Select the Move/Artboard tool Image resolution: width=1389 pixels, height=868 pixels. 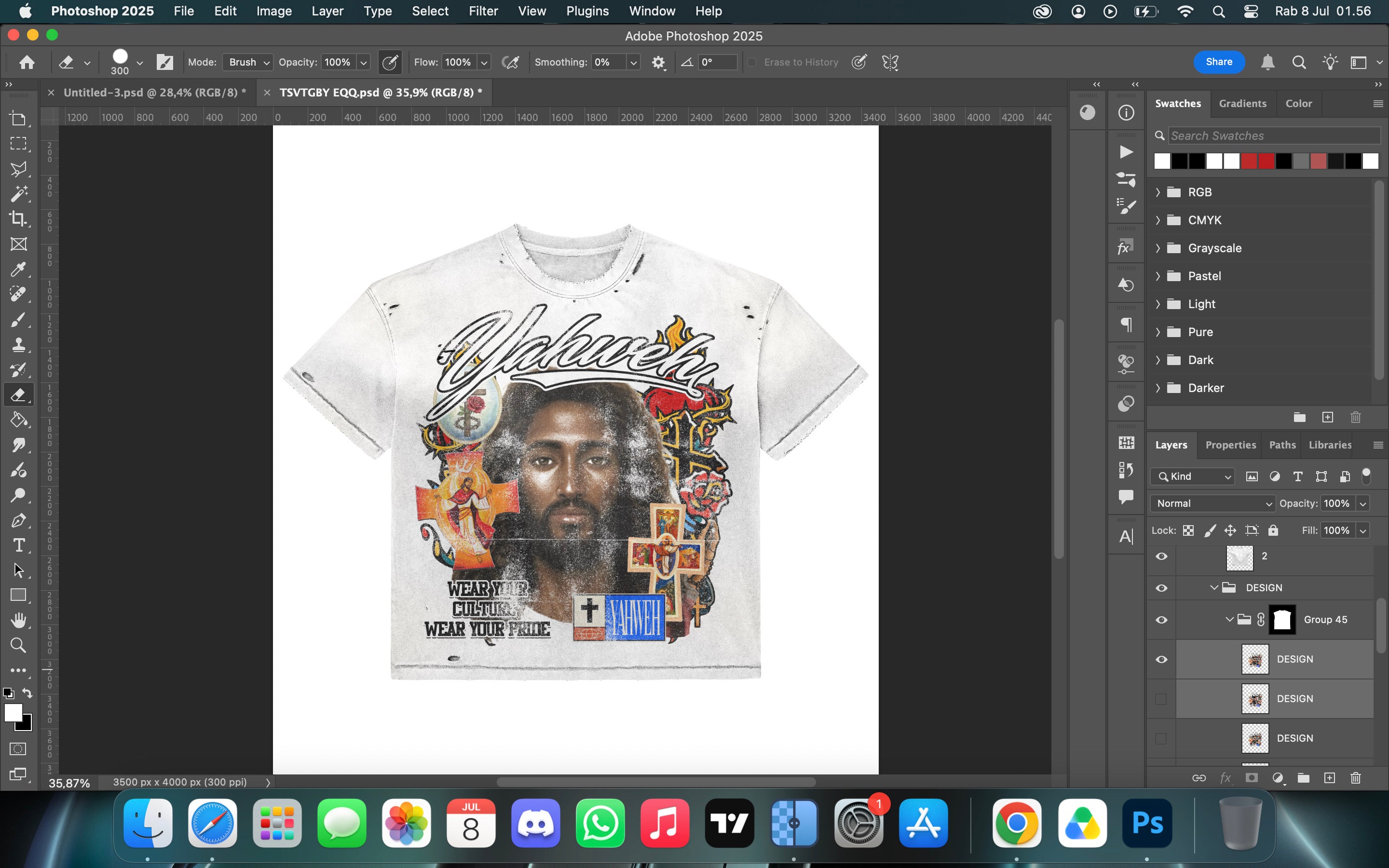point(18,119)
